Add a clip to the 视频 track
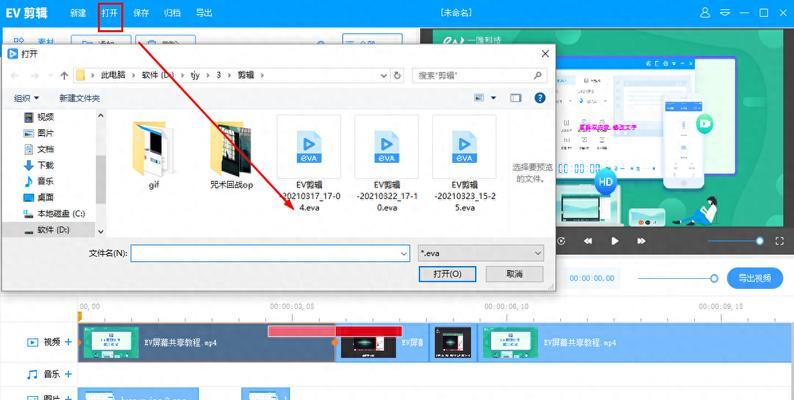The width and height of the screenshot is (794, 400). tap(68, 342)
